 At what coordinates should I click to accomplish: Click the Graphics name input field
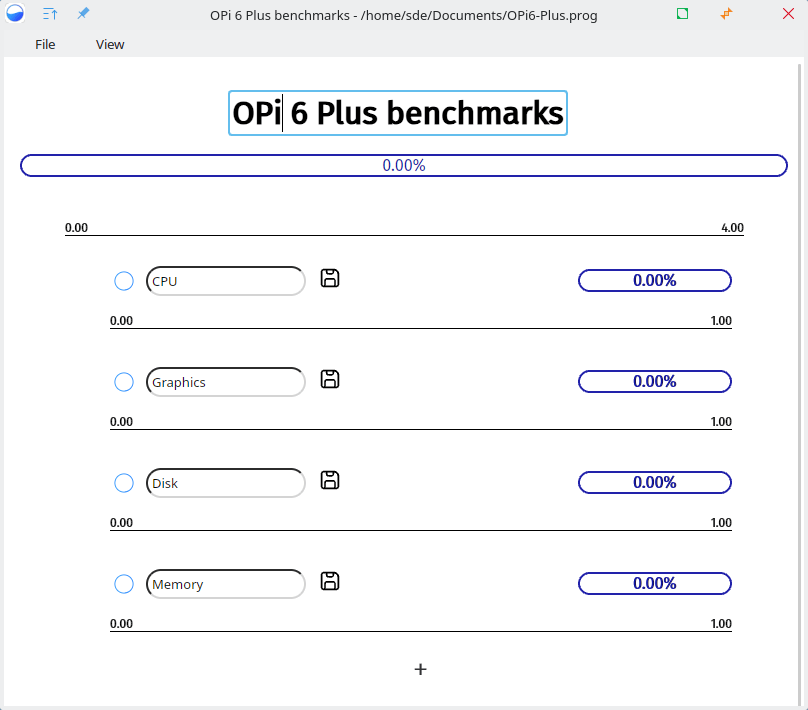[226, 382]
